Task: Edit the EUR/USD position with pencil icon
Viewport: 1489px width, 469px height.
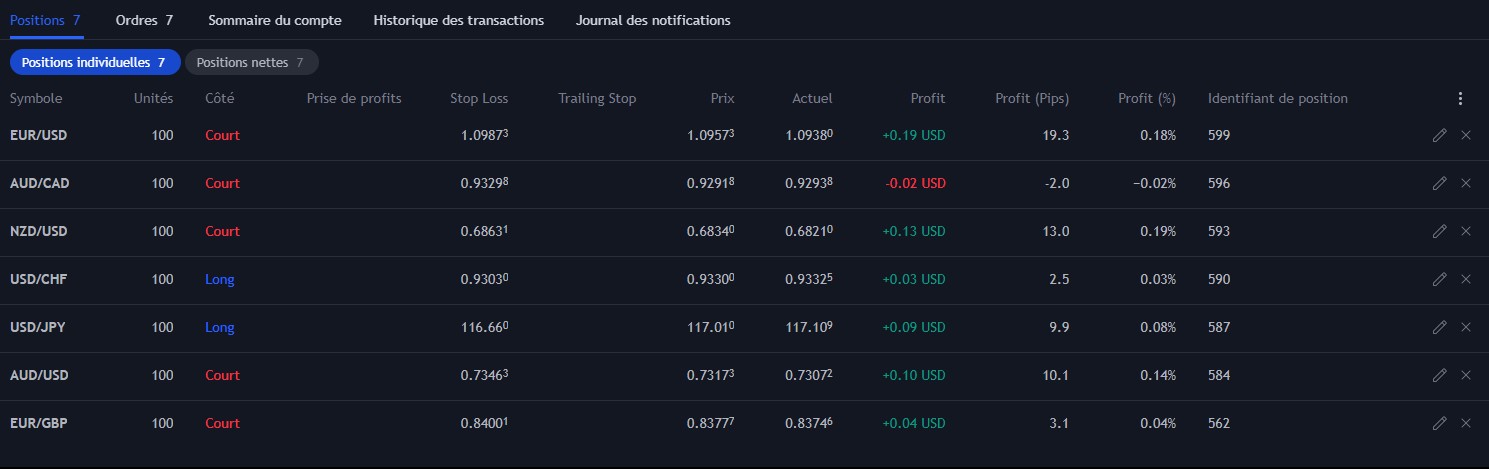Action: [1439, 135]
